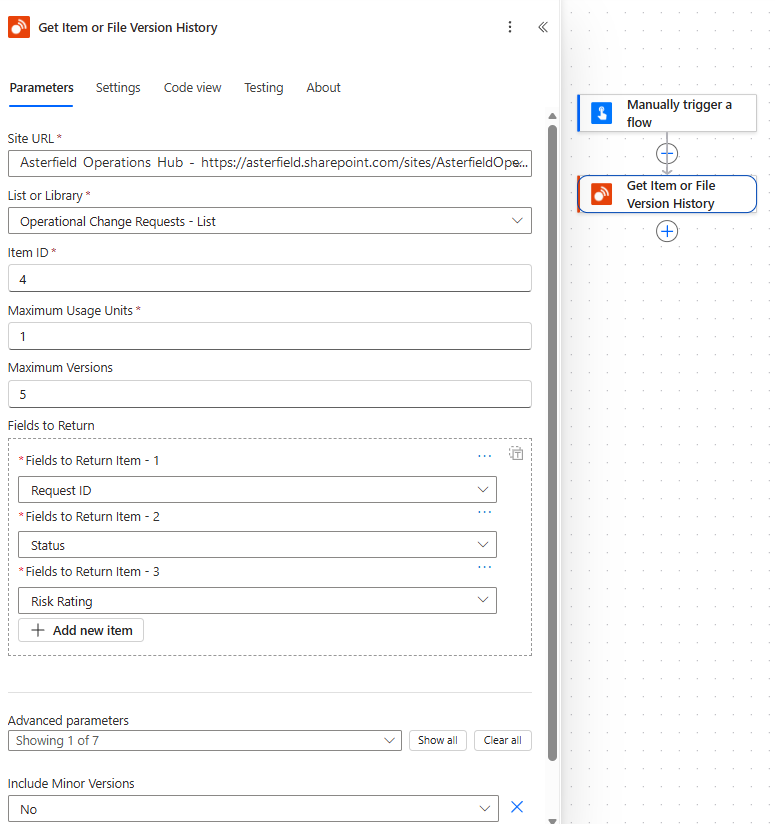Click Show all advanced parameters
Viewport: 775px width, 824px height.
[x=438, y=740]
